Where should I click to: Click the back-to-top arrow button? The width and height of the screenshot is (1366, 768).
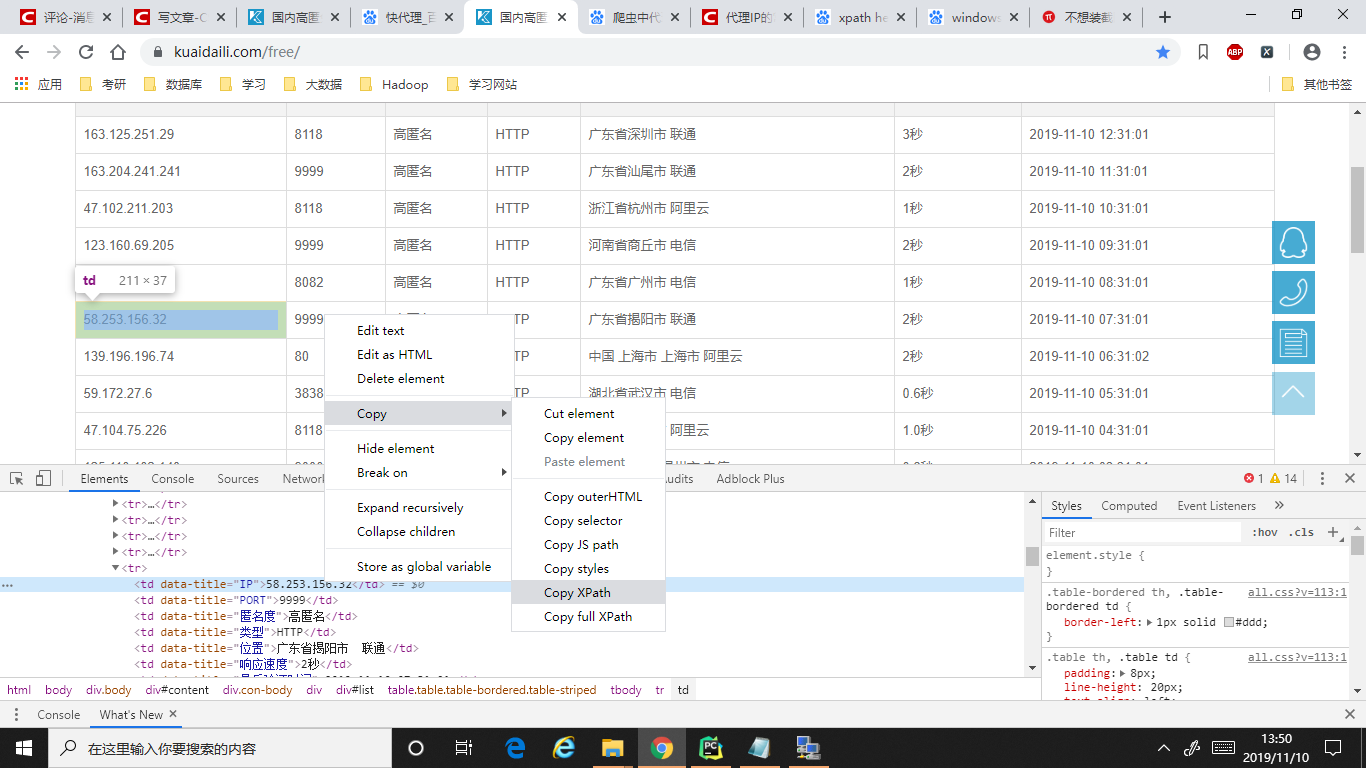point(1293,393)
